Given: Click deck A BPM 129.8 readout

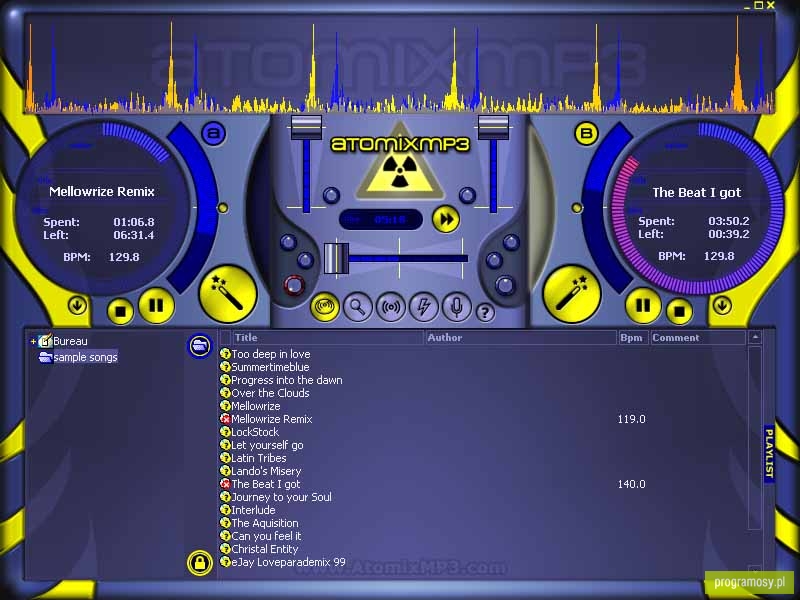Looking at the screenshot, I should 124,257.
